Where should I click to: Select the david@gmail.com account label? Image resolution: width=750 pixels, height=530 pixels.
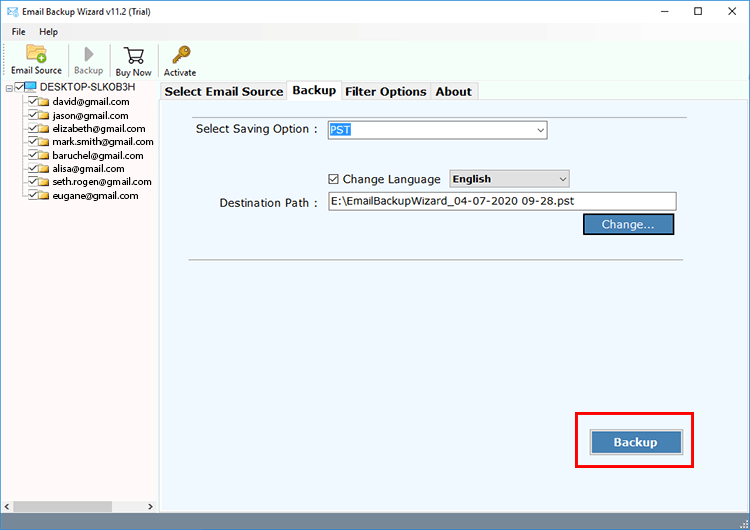[91, 102]
